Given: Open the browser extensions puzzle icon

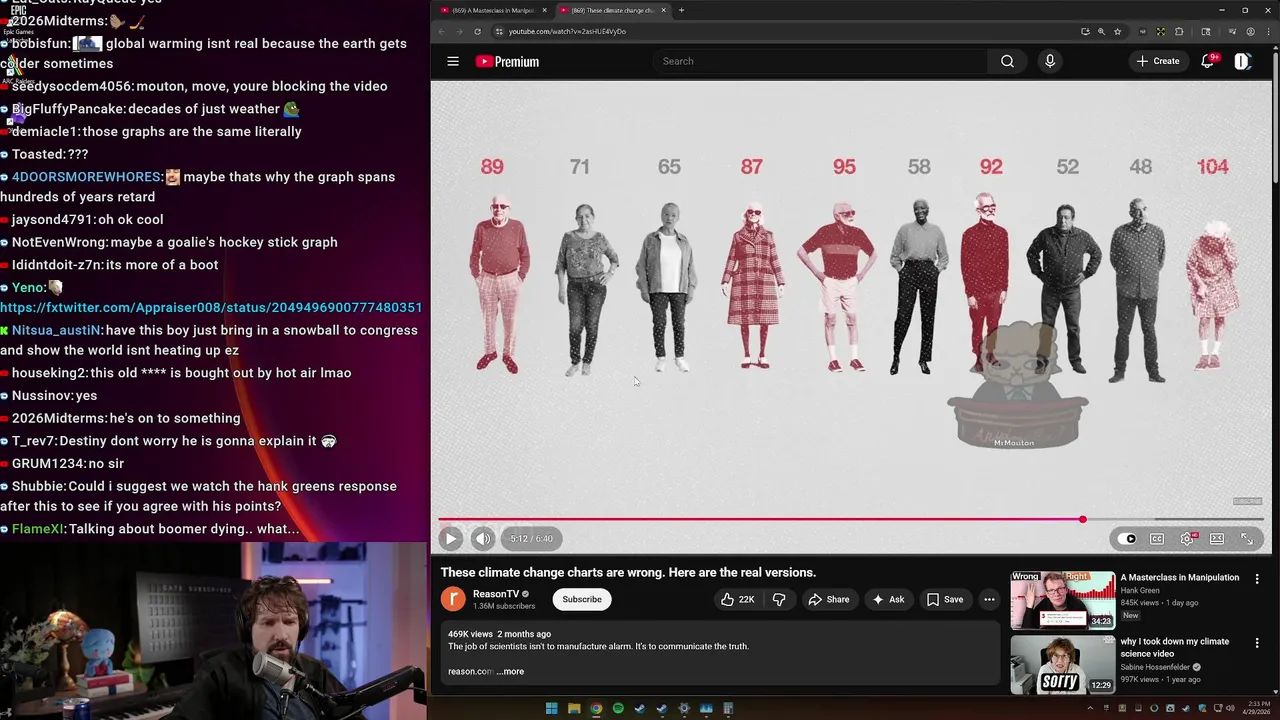Looking at the screenshot, I should point(1179,31).
